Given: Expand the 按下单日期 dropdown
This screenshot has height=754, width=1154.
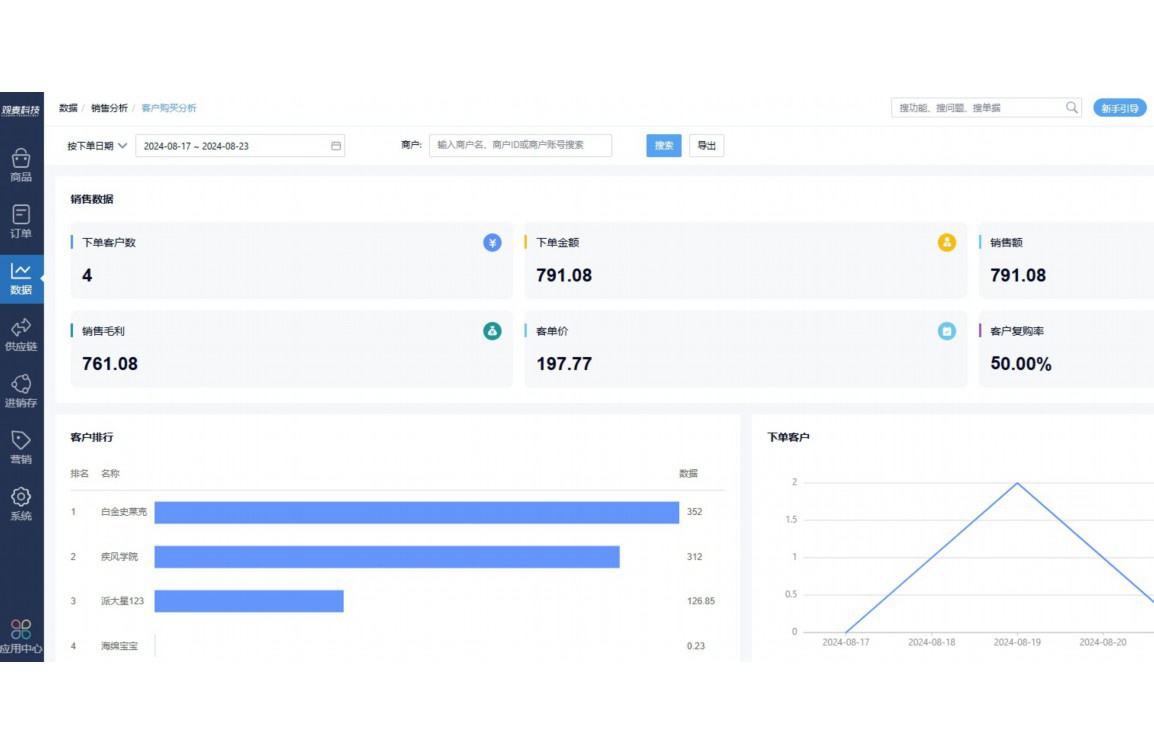Looking at the screenshot, I should coord(97,146).
